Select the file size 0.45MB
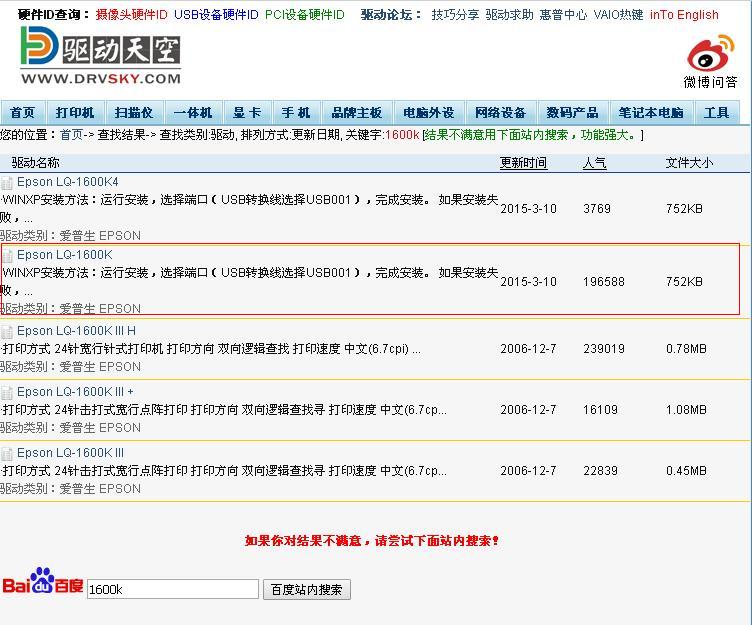 pos(686,471)
